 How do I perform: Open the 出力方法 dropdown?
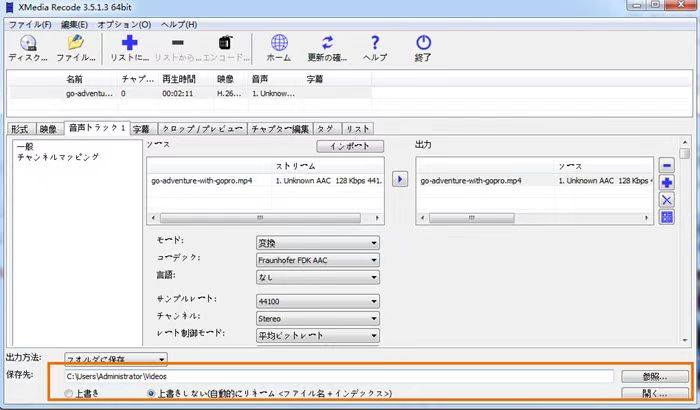click(x=116, y=359)
